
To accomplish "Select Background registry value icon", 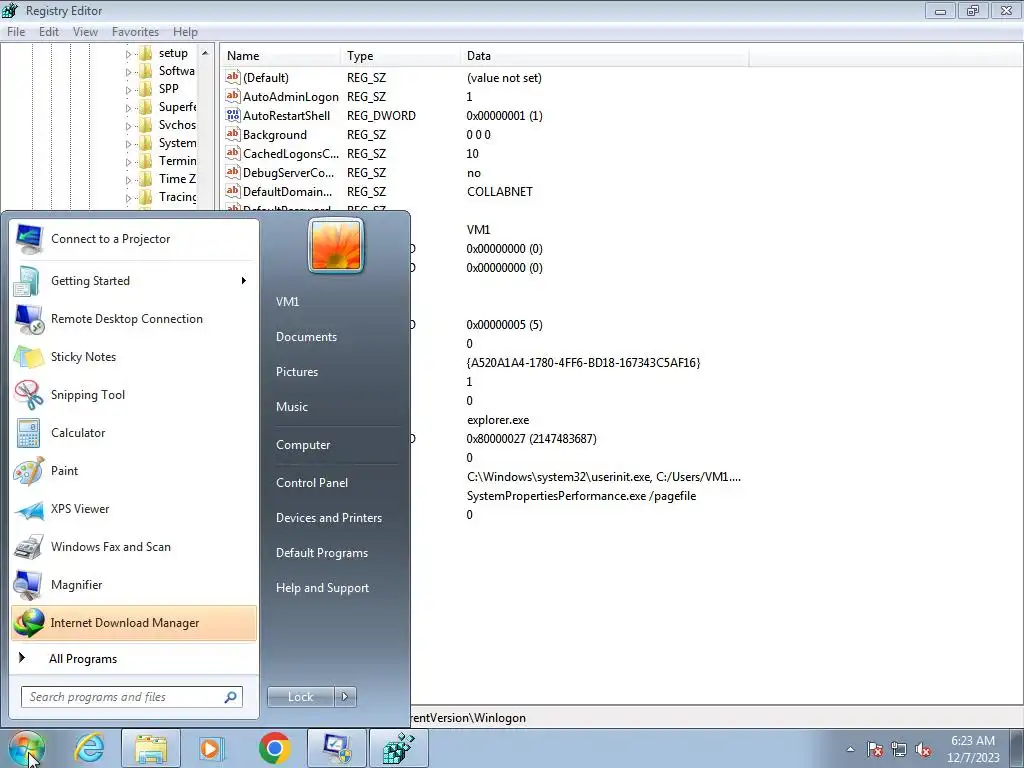I will (232, 135).
